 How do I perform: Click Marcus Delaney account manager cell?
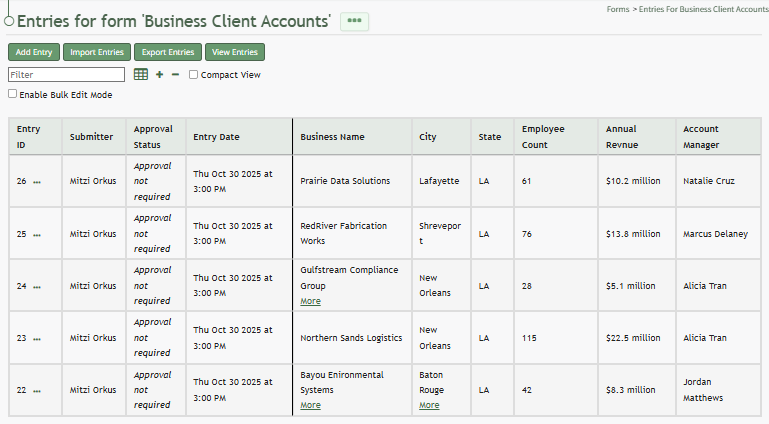click(716, 234)
